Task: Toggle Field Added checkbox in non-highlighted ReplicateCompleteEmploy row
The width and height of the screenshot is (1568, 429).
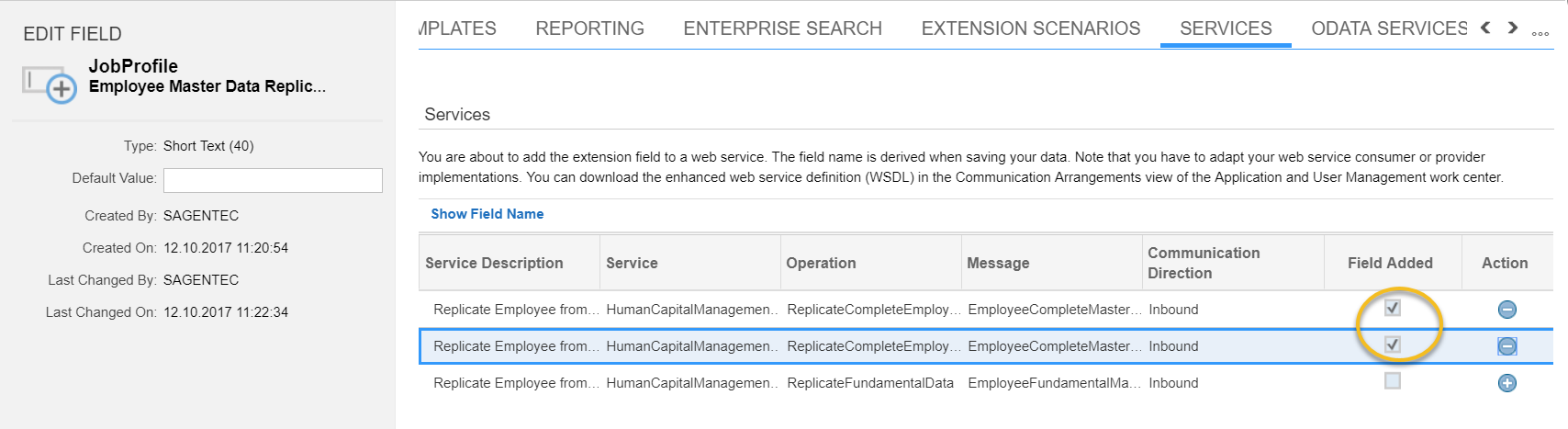Action: click(x=1393, y=308)
